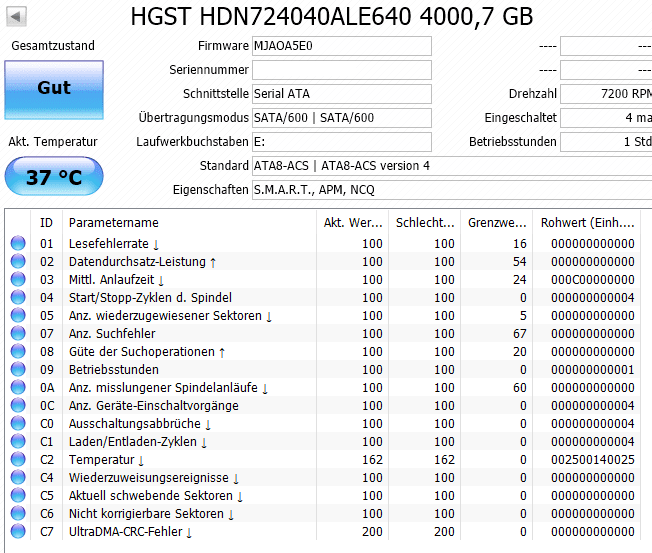Viewport: 652px width, 553px height.
Task: Select the Wiederzuweisungsereignisse parameter name
Action: click(148, 478)
